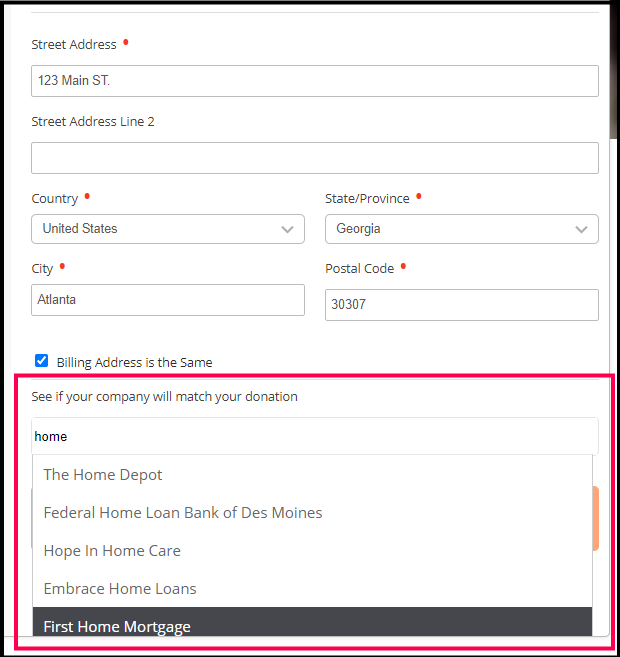Choose Federal Home Loan Bank of Des Moines
Viewport: 620px width, 657px height.
tap(313, 513)
